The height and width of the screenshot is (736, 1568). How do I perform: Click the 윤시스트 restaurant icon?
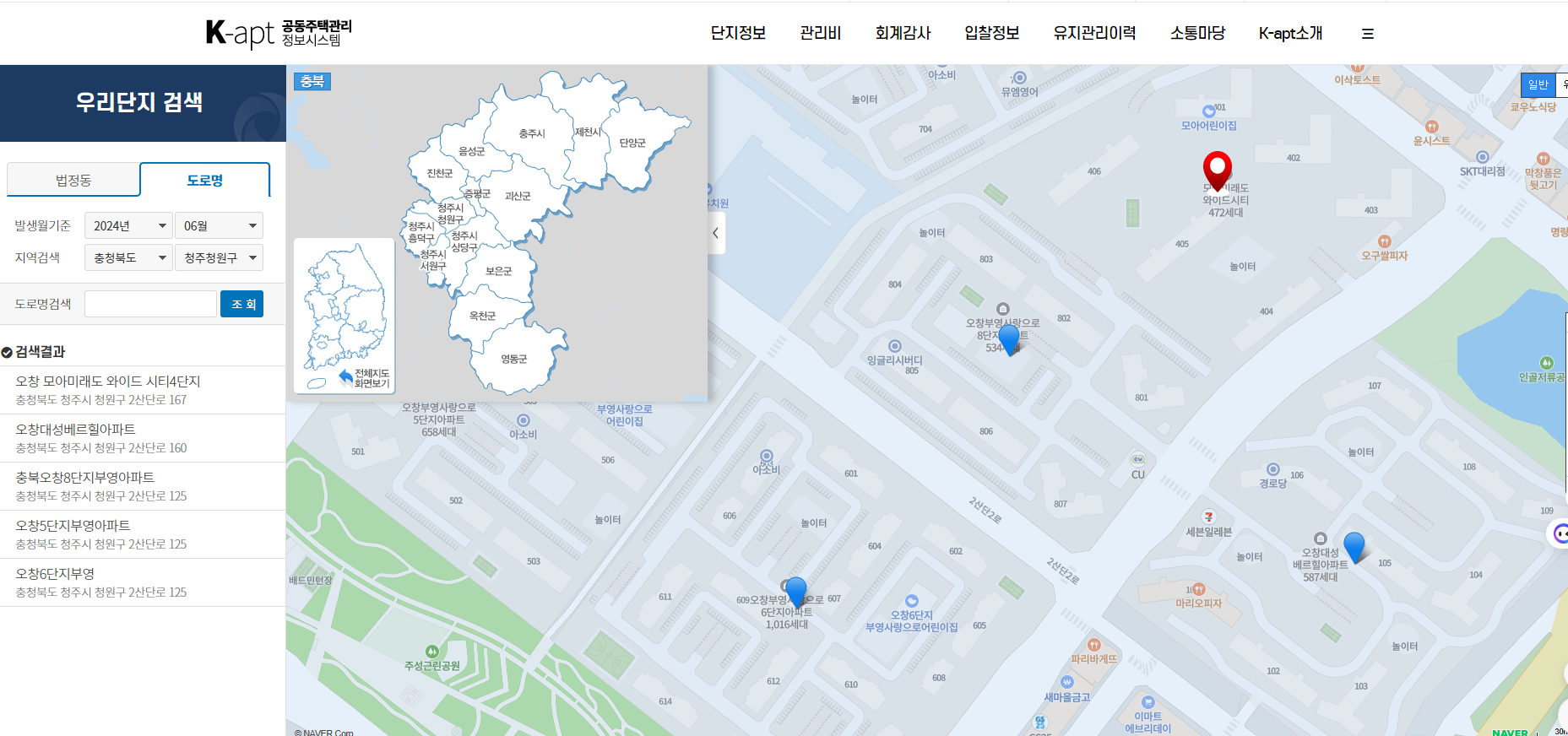[x=1432, y=127]
